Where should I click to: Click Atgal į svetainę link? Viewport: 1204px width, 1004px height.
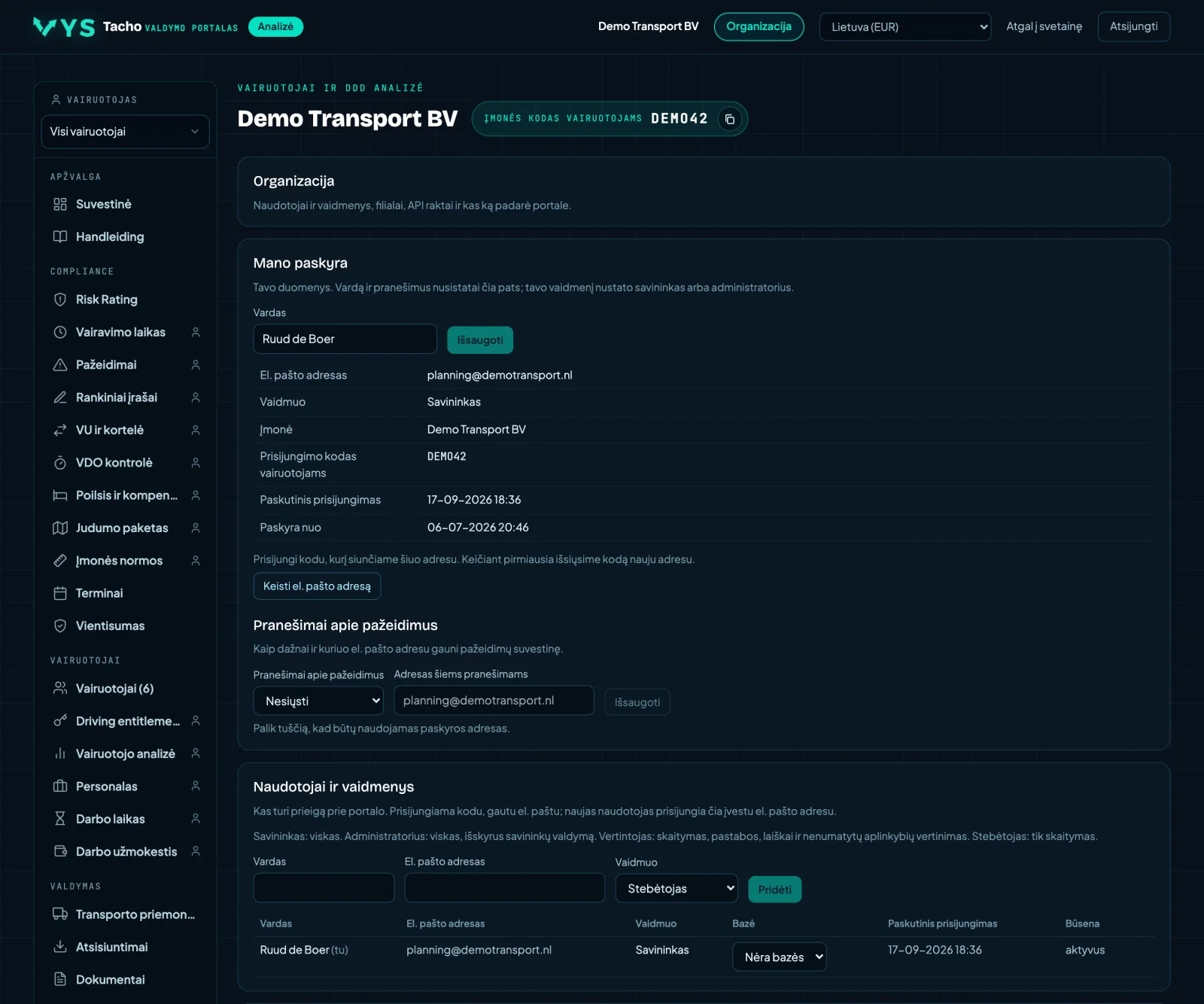[1044, 27]
